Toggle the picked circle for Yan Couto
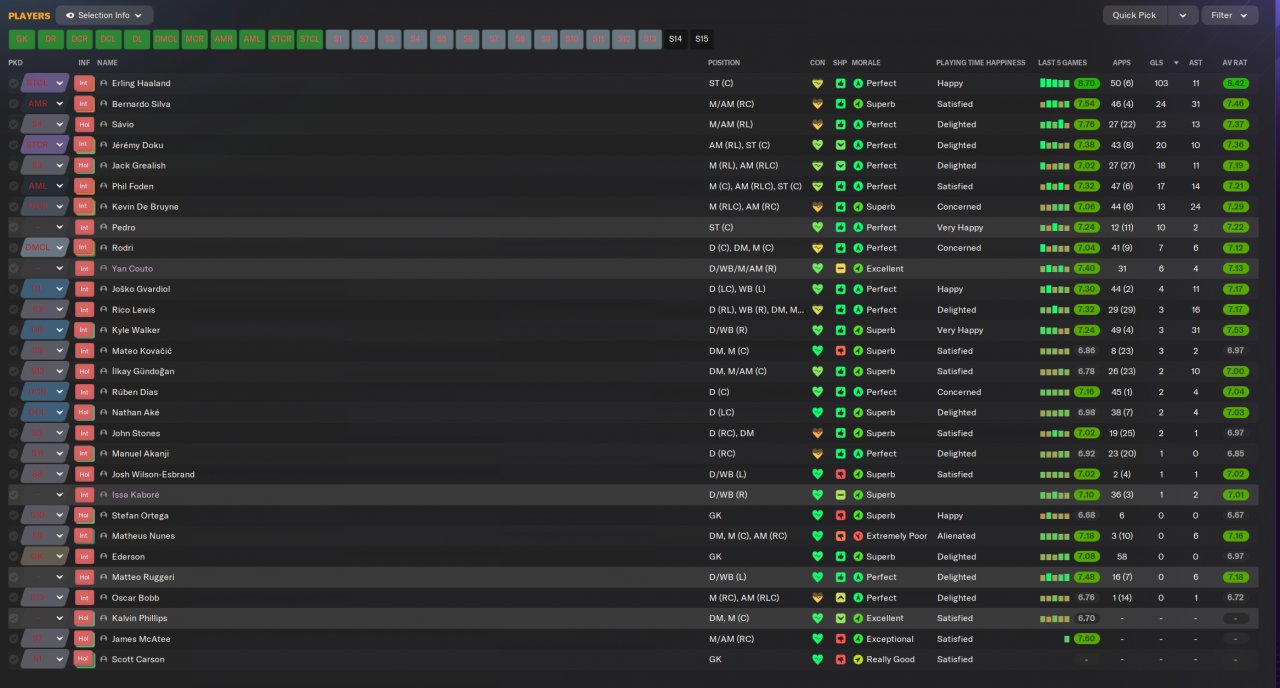 (x=14, y=268)
